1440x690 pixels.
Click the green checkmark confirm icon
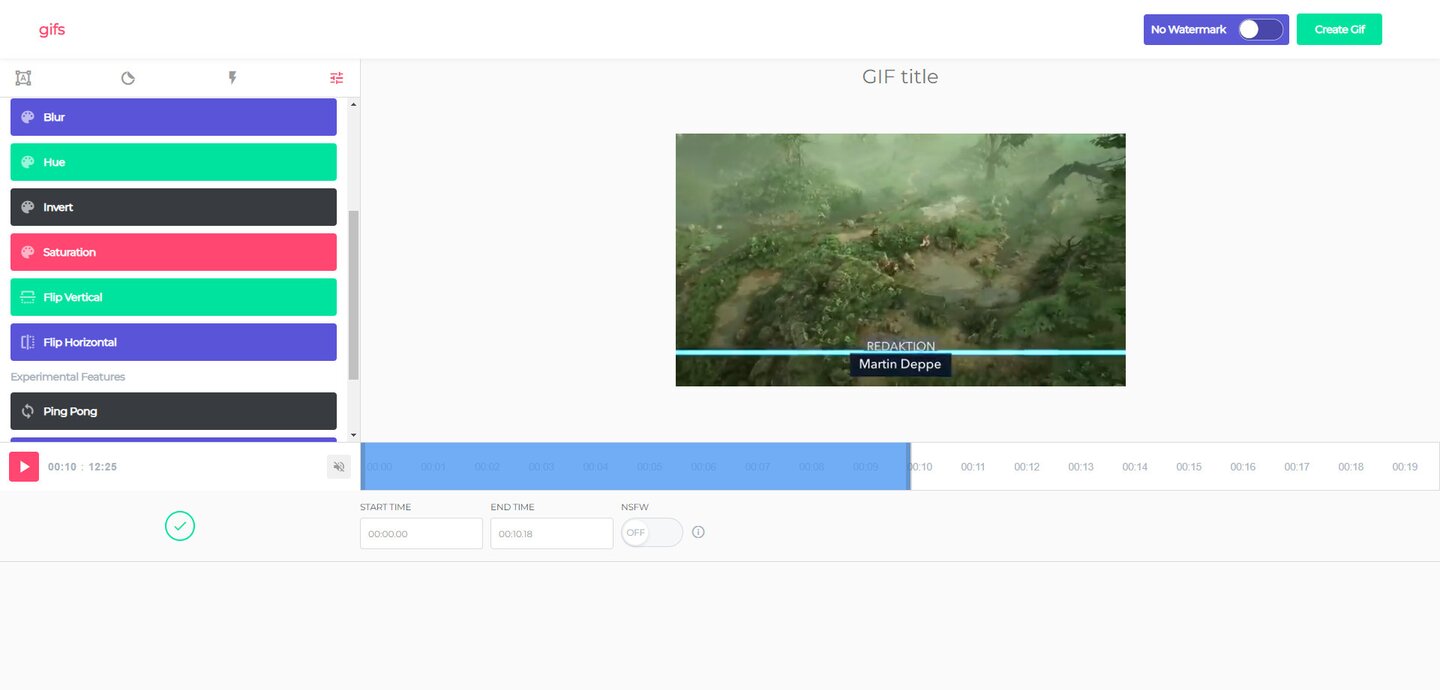point(180,526)
